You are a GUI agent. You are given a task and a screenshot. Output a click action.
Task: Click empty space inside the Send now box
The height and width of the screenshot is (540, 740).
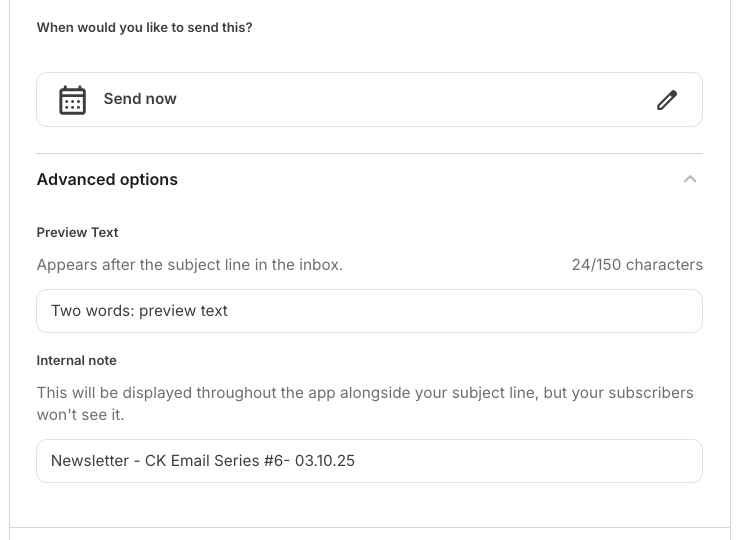pyautogui.click(x=415, y=100)
